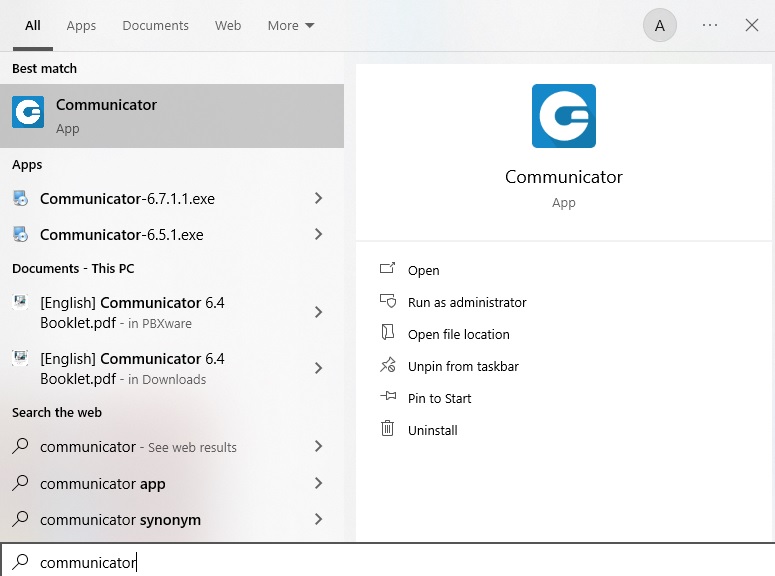The image size is (775, 576).
Task: Expand arrow for Communicator-6.7.1.1.exe
Action: (319, 199)
